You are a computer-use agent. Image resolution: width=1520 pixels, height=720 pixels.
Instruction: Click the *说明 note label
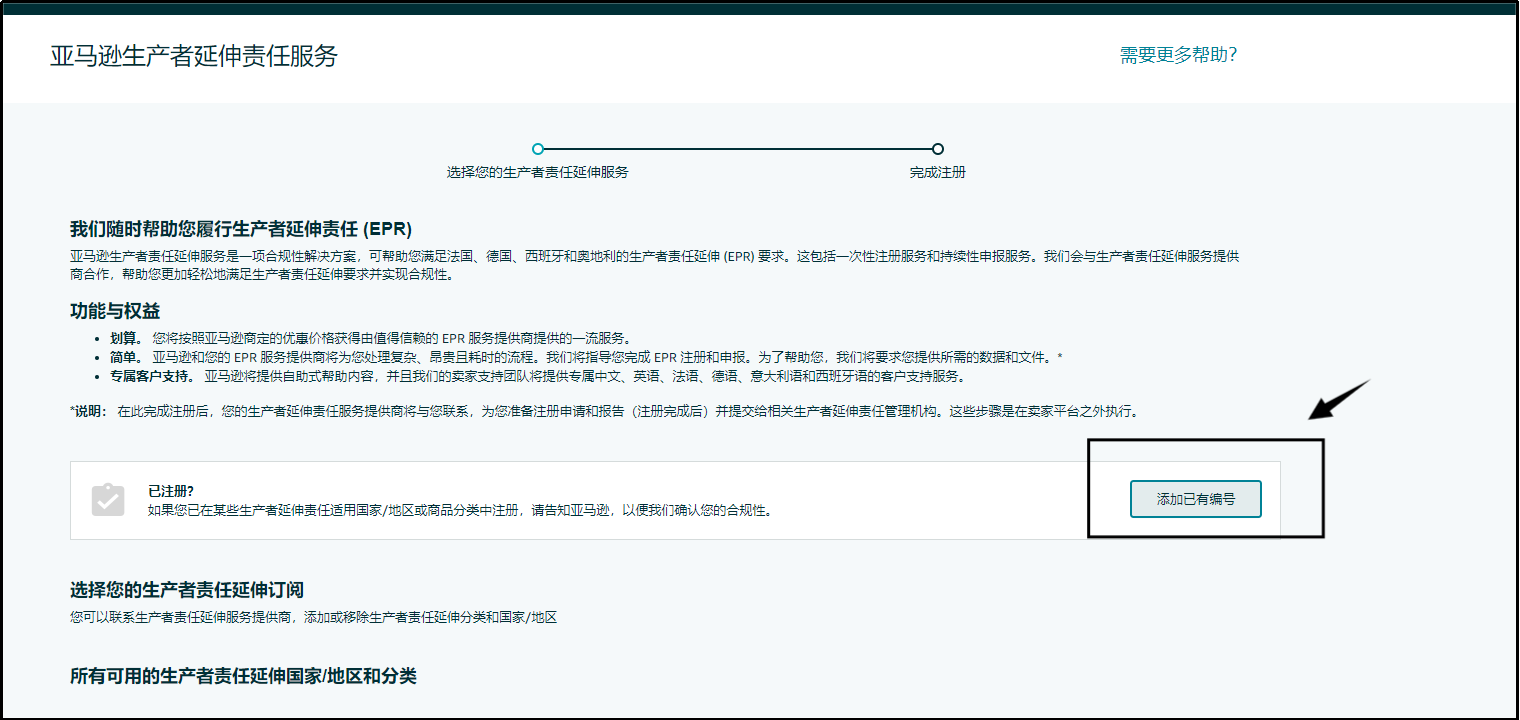click(88, 411)
